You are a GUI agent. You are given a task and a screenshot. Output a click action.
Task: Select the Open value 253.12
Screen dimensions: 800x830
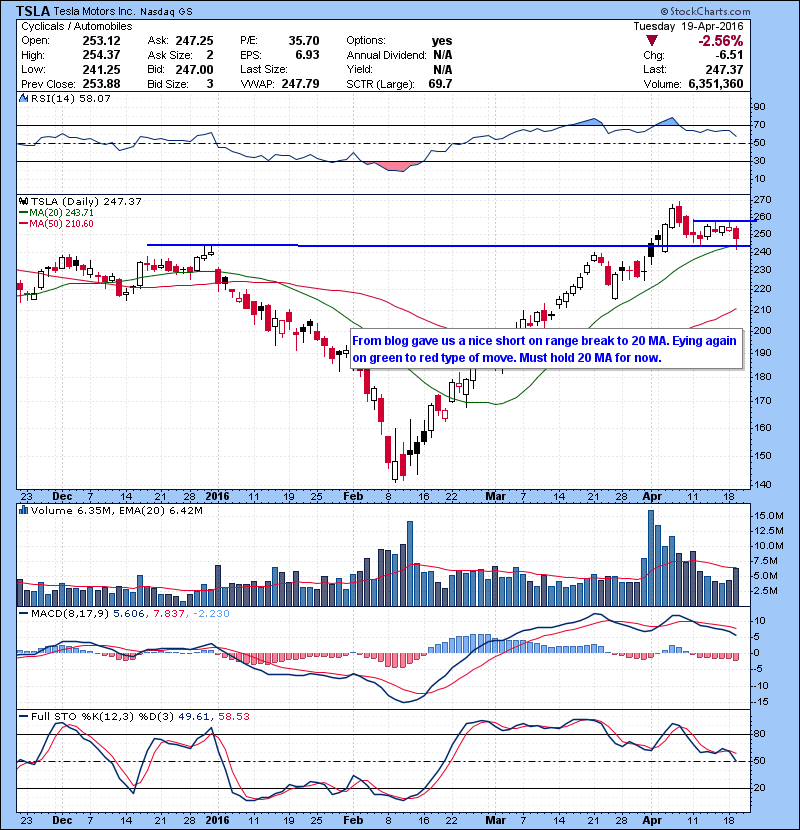point(101,41)
